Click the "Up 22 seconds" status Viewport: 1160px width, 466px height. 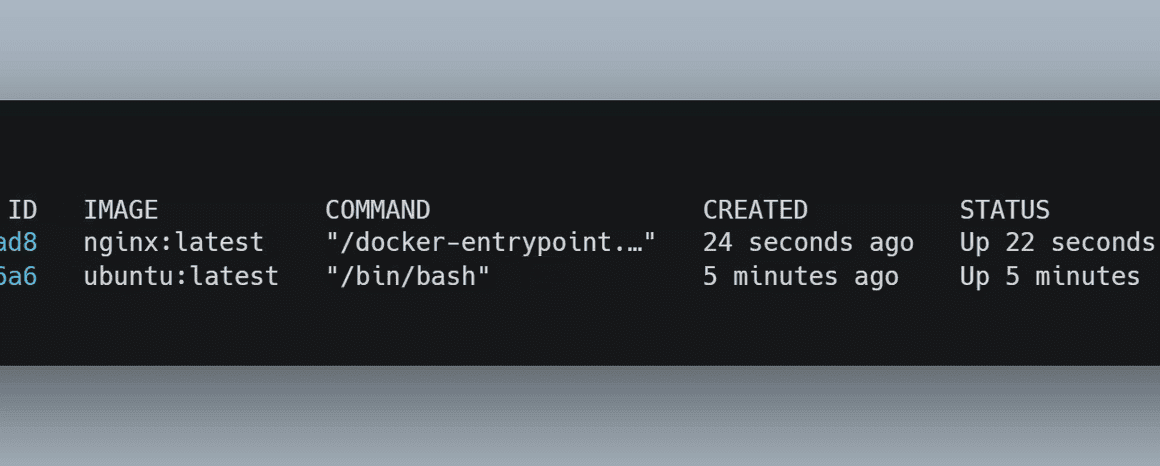tap(1057, 243)
